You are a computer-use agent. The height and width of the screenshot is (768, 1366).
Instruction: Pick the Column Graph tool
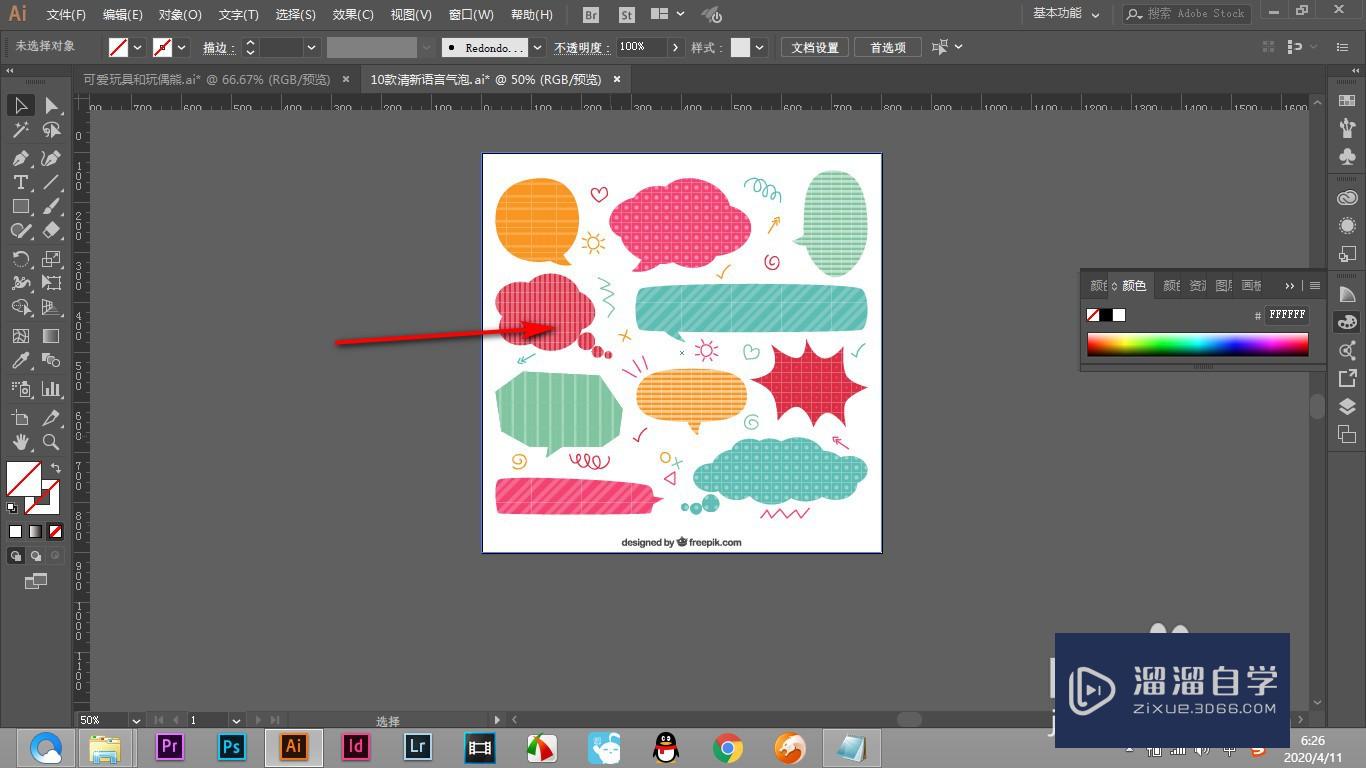(51, 388)
